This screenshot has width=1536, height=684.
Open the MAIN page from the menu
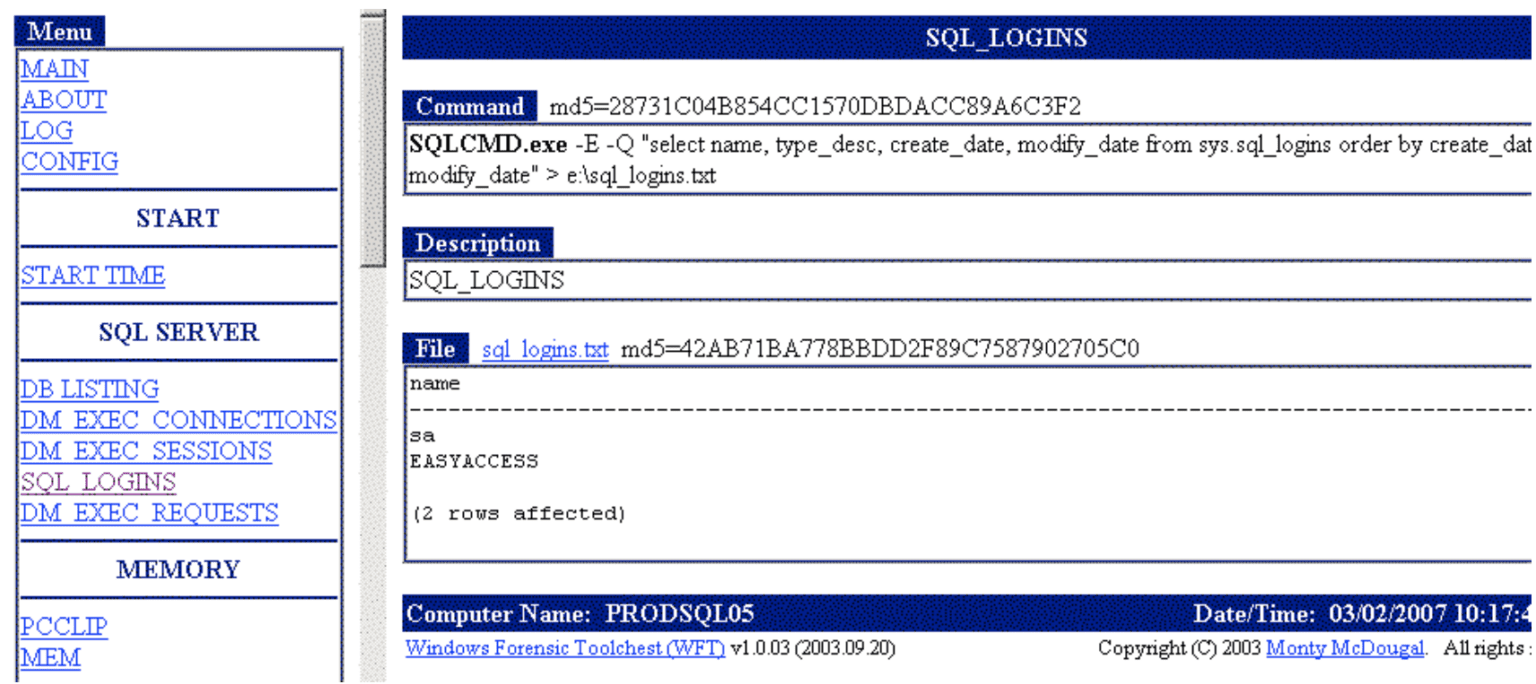coord(52,68)
